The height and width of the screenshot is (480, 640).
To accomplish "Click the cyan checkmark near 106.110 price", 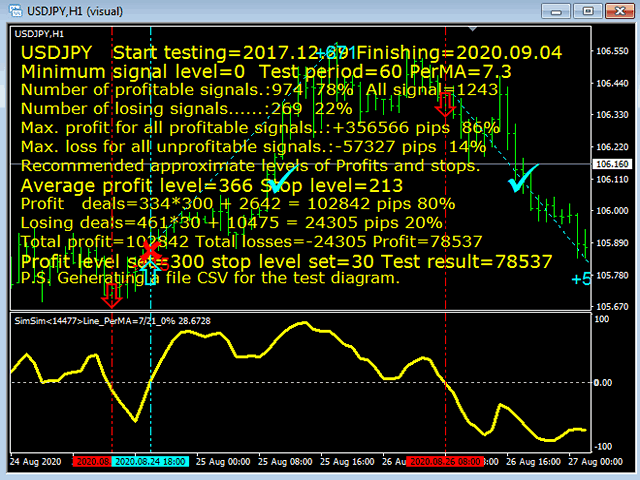I will point(523,178).
